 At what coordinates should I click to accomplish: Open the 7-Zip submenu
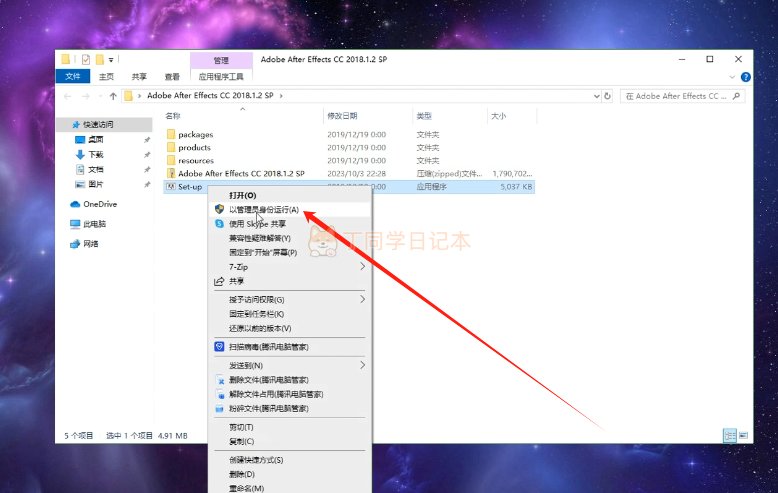click(290, 267)
